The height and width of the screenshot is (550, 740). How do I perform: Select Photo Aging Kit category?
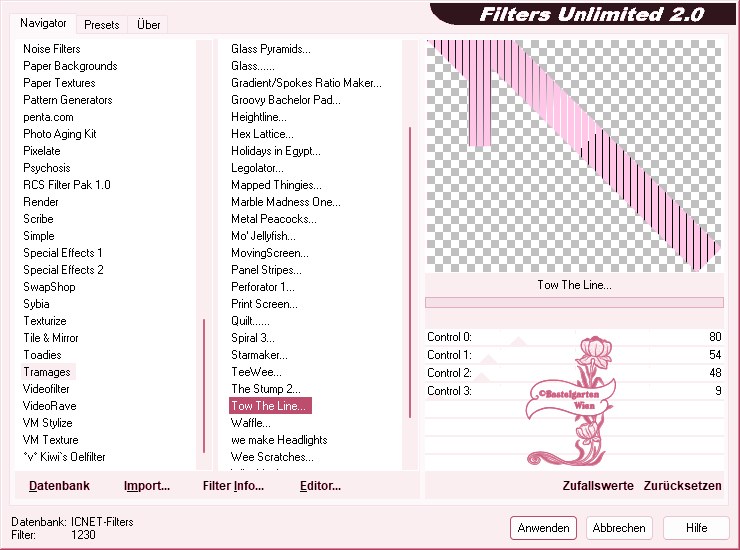(x=60, y=134)
